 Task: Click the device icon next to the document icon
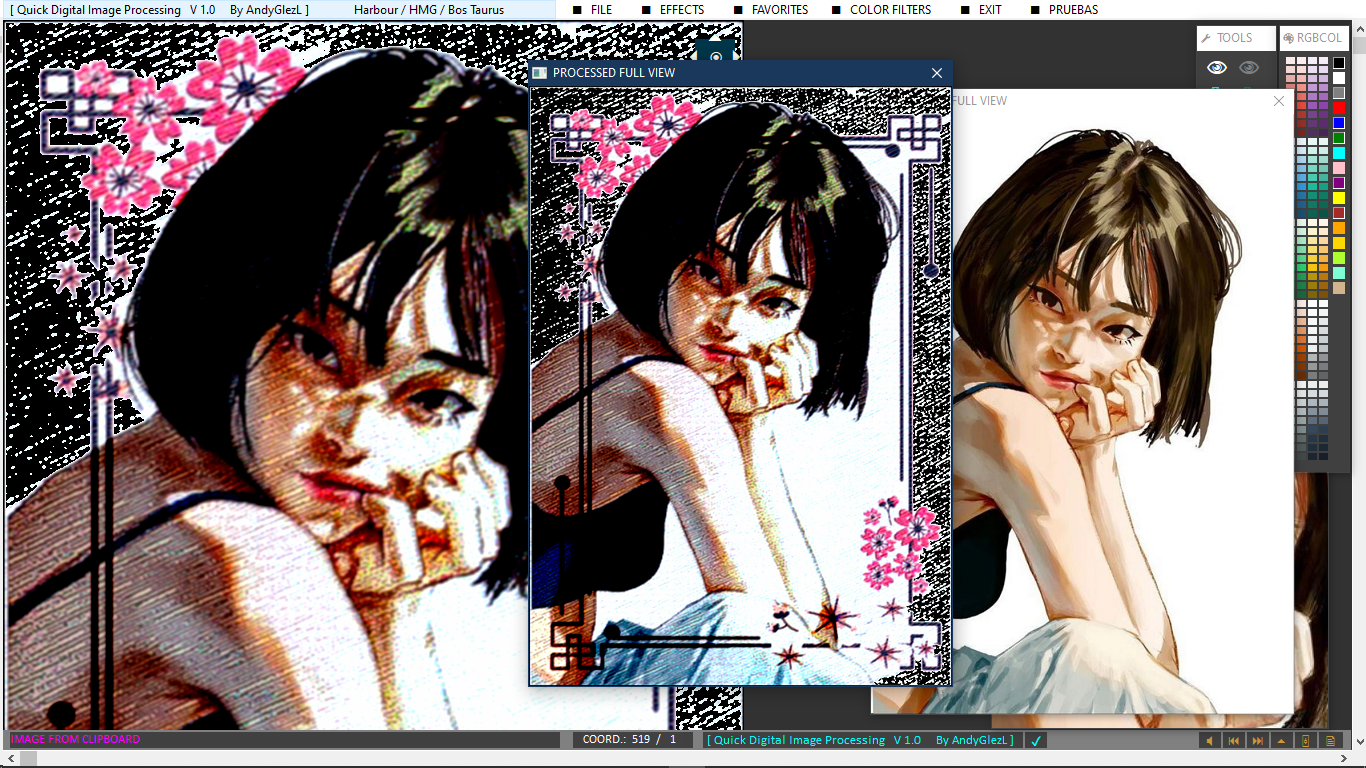(1306, 741)
